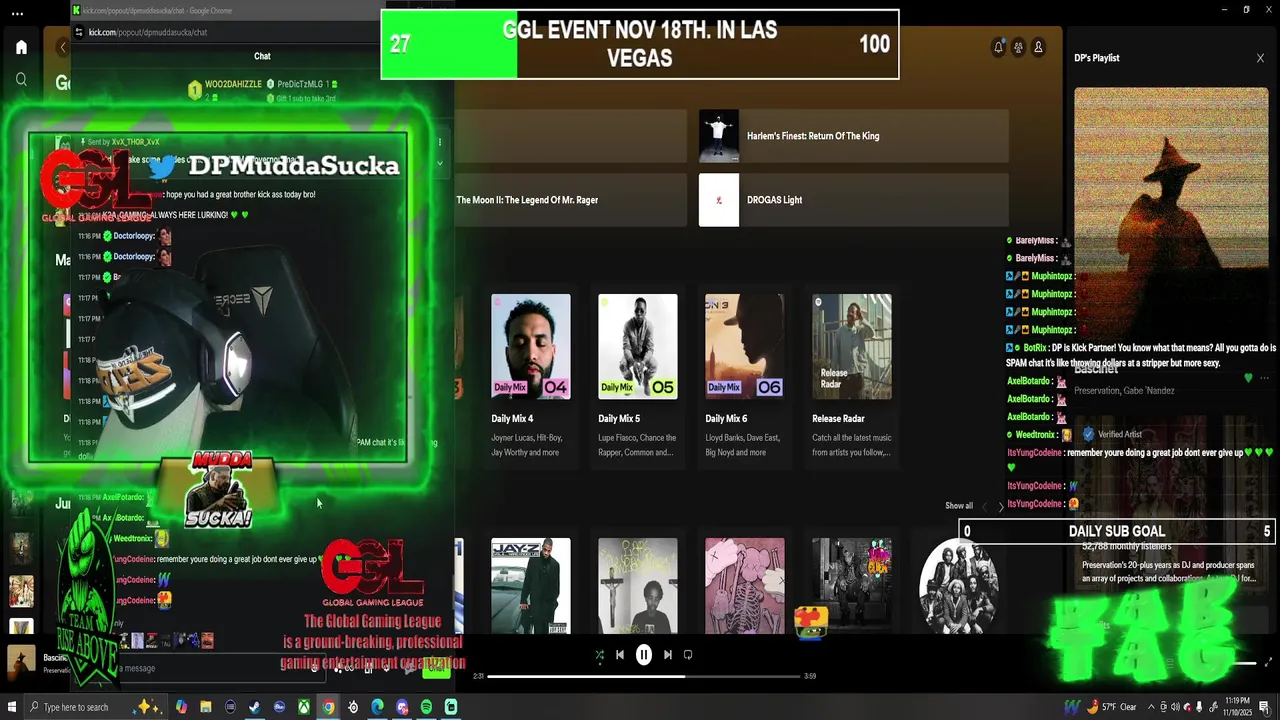The image size is (1280, 720).
Task: Open the What's New notification bell
Action: [x=998, y=47]
